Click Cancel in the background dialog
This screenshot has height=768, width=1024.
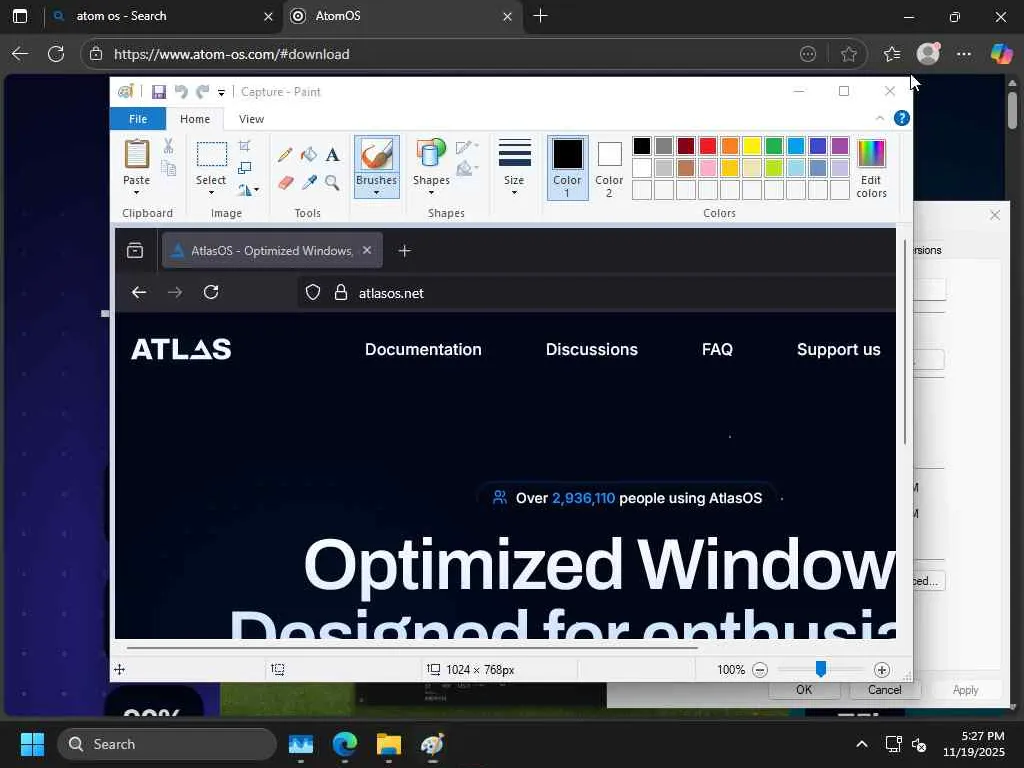click(884, 690)
